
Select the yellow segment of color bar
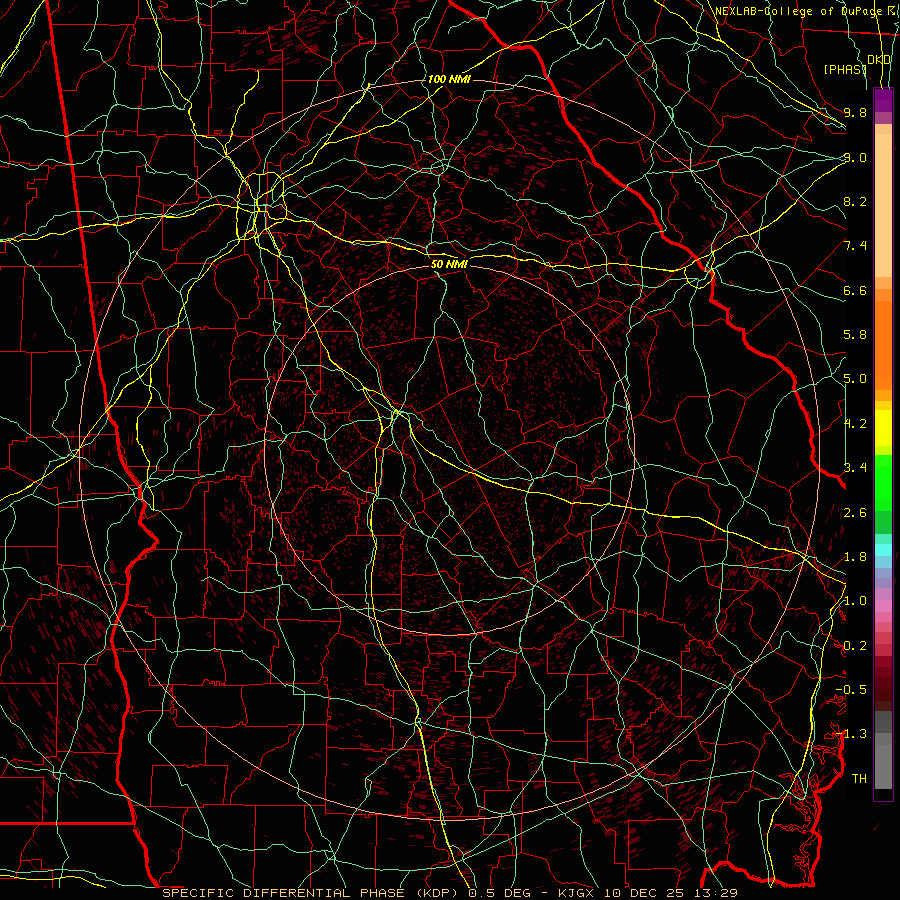[x=883, y=428]
